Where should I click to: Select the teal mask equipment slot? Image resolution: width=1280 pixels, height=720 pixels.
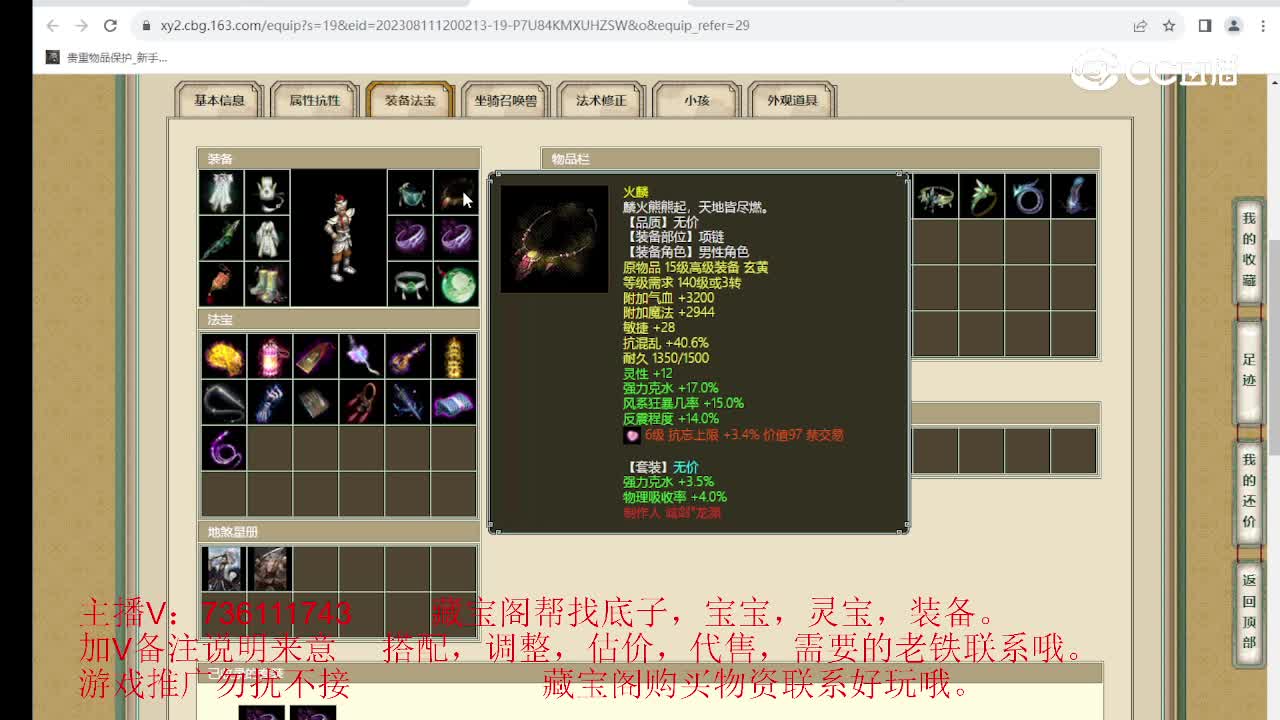coord(409,192)
